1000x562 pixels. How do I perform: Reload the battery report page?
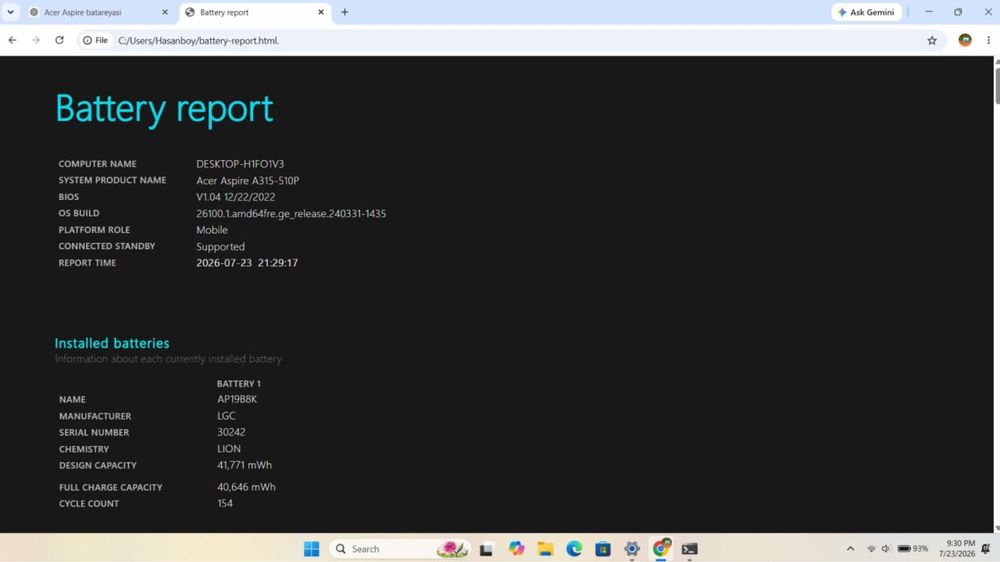[x=59, y=40]
